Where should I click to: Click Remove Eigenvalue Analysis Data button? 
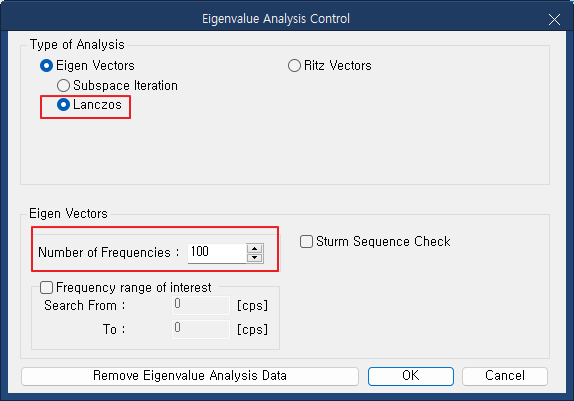tap(190, 376)
